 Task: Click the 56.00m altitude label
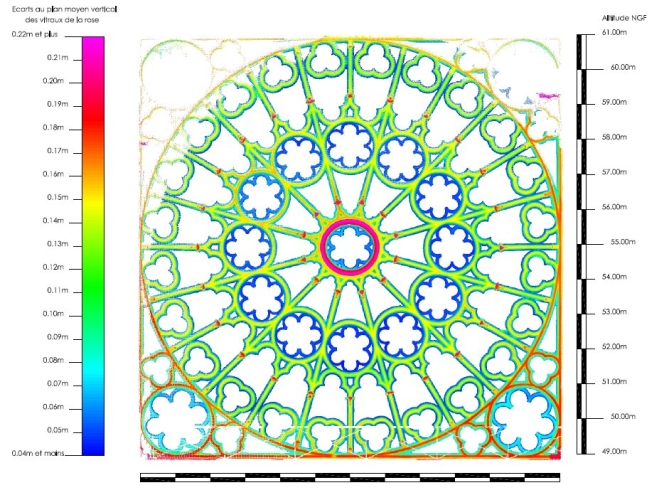click(x=614, y=206)
